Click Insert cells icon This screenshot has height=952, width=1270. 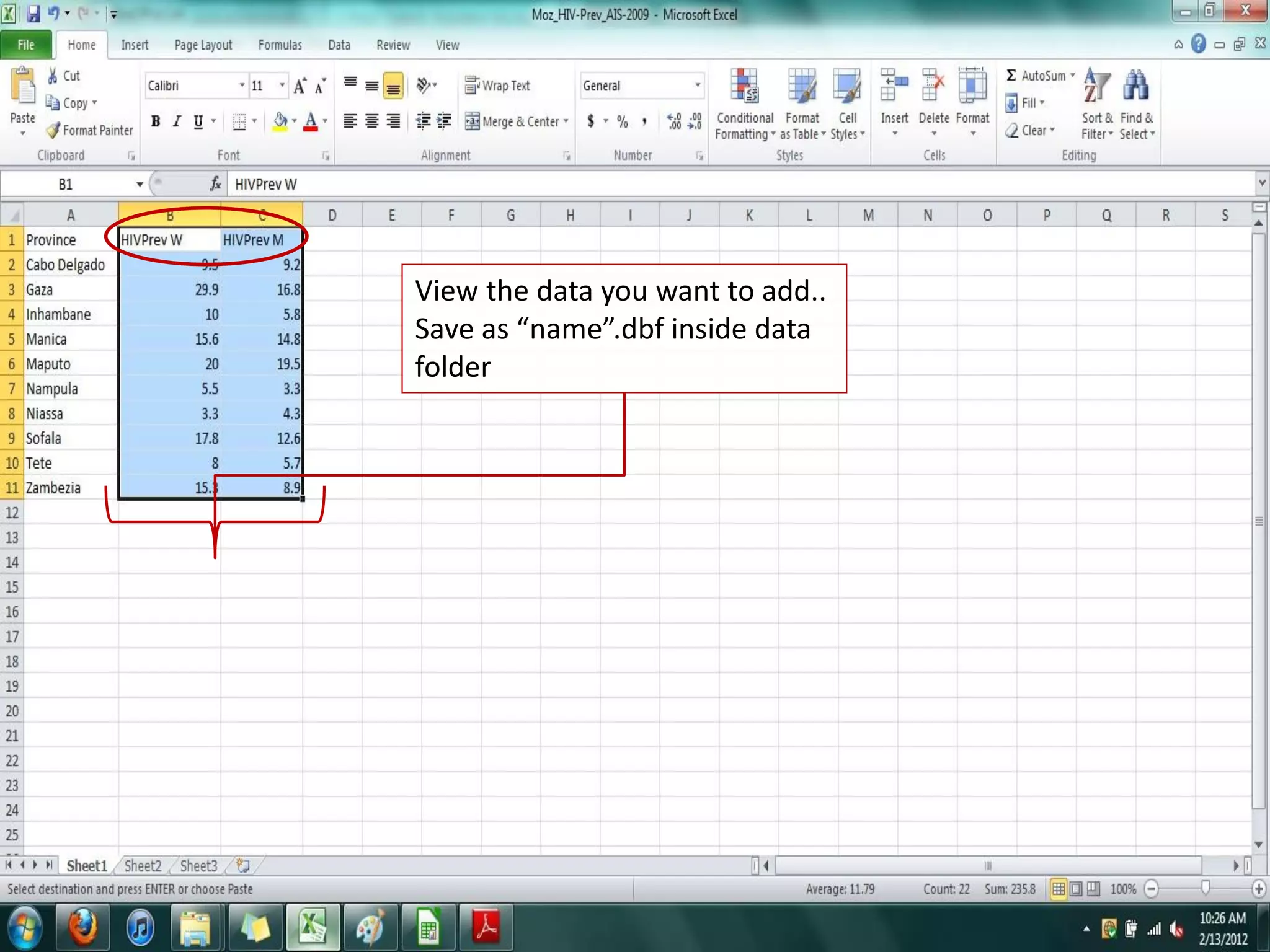point(894,86)
